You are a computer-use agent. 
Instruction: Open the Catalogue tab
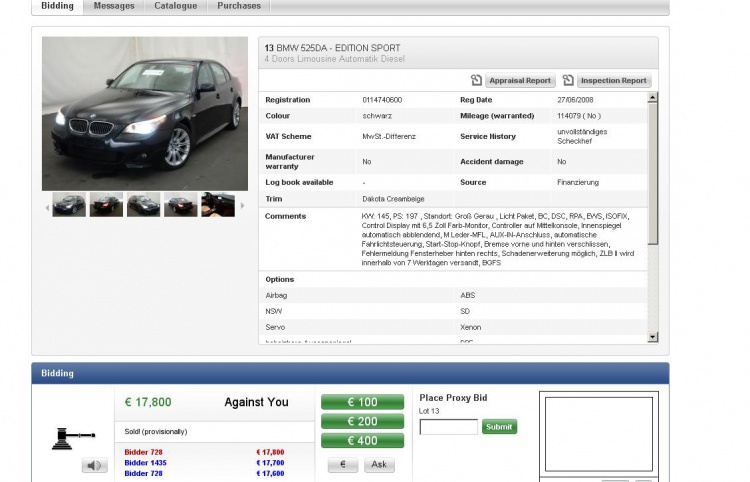pos(176,6)
